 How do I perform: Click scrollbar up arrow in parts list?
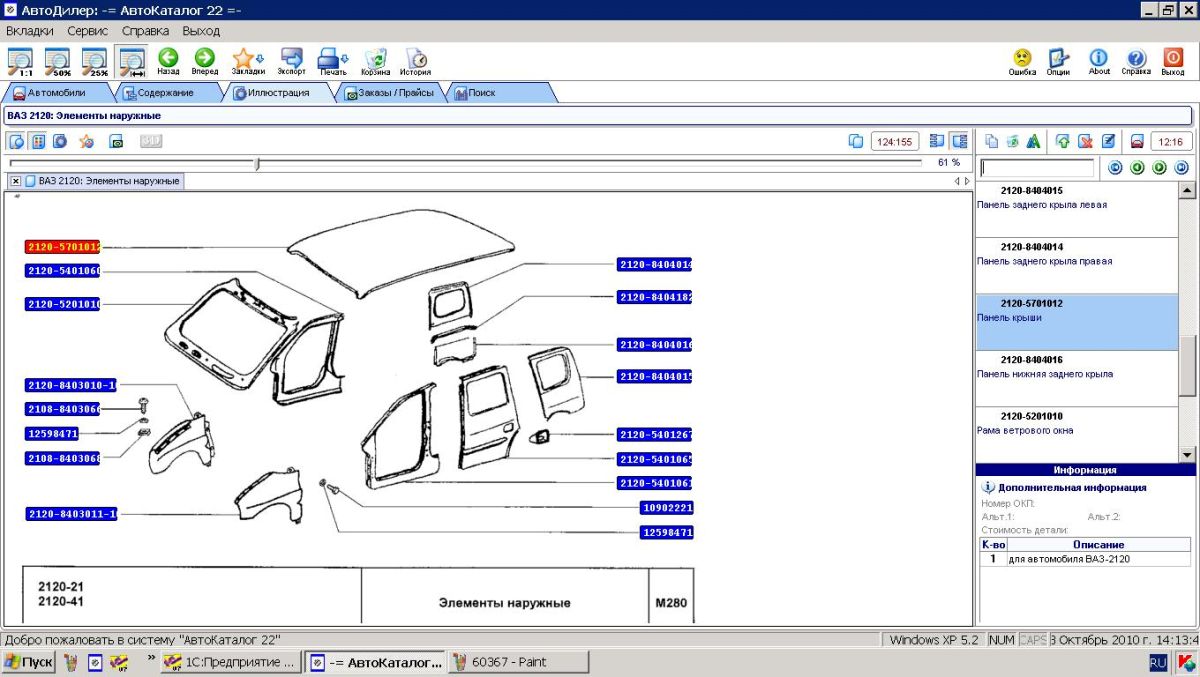point(1187,190)
